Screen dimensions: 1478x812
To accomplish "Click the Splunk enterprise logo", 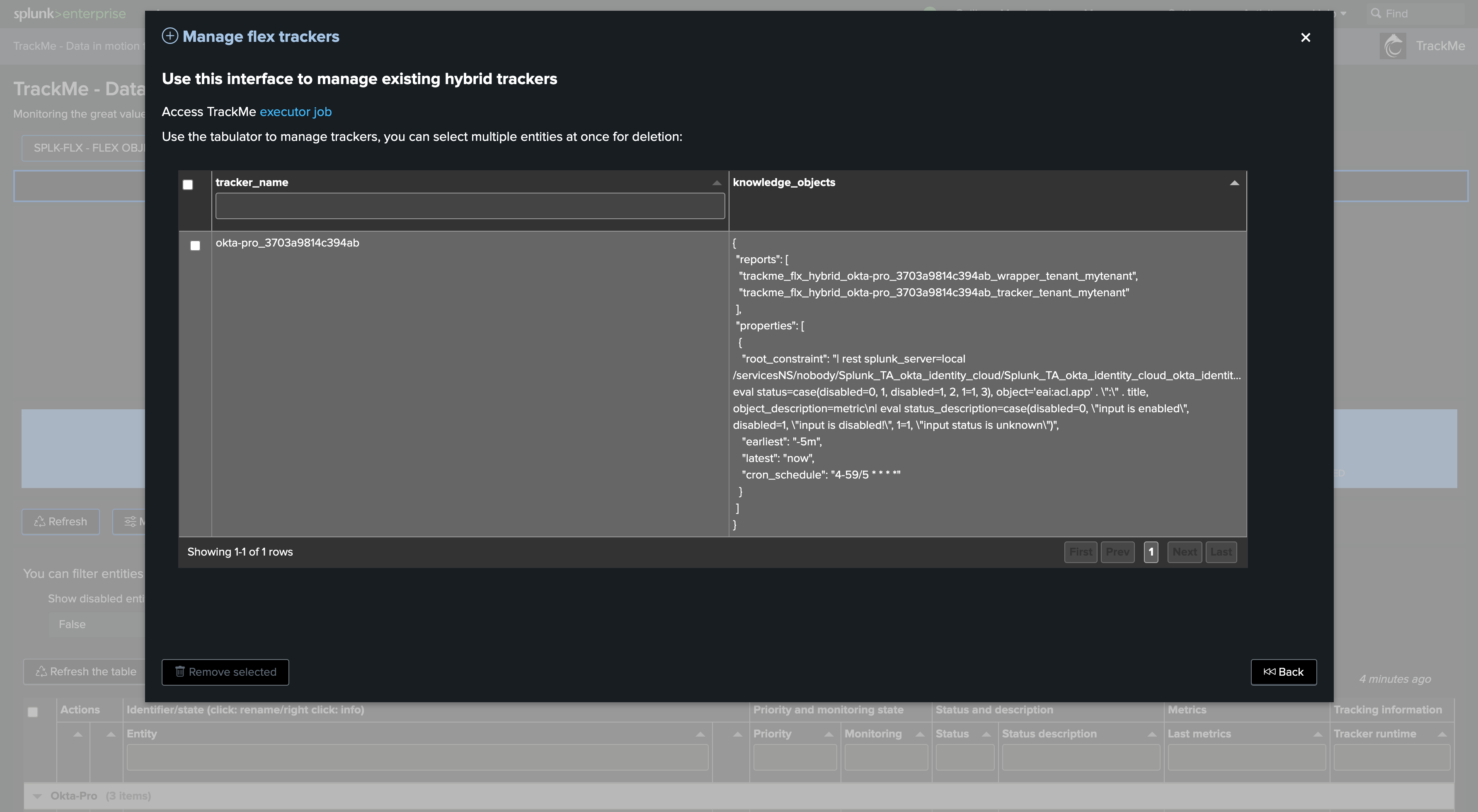I will (x=70, y=13).
